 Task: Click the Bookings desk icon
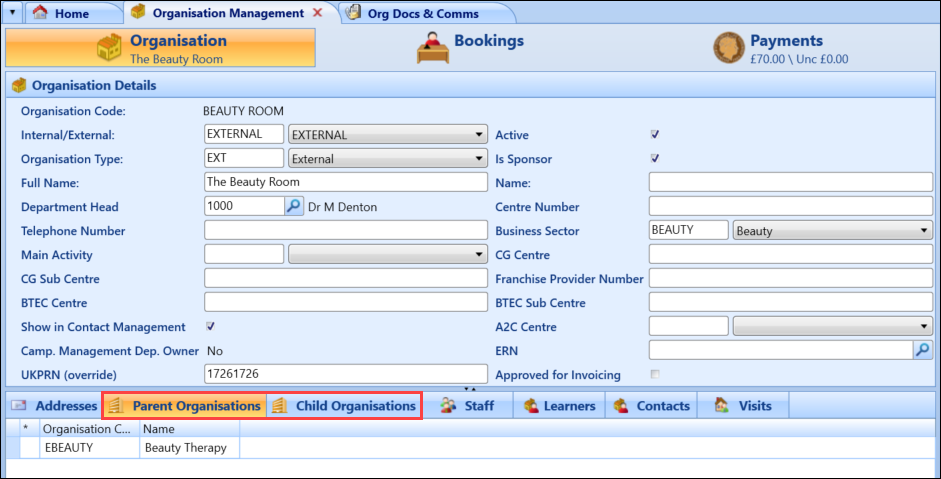[433, 47]
